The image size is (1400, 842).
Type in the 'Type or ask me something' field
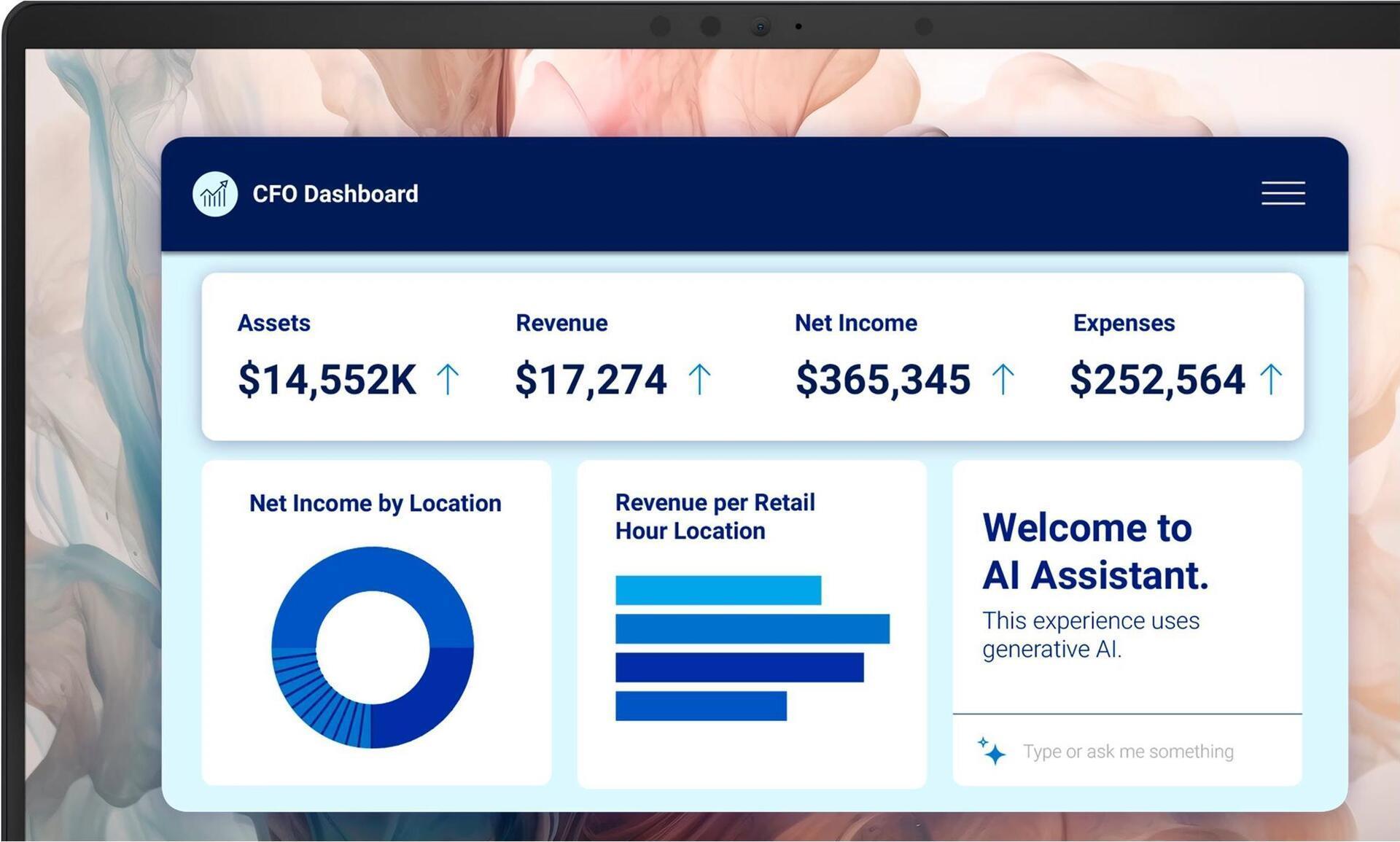pos(1127,751)
